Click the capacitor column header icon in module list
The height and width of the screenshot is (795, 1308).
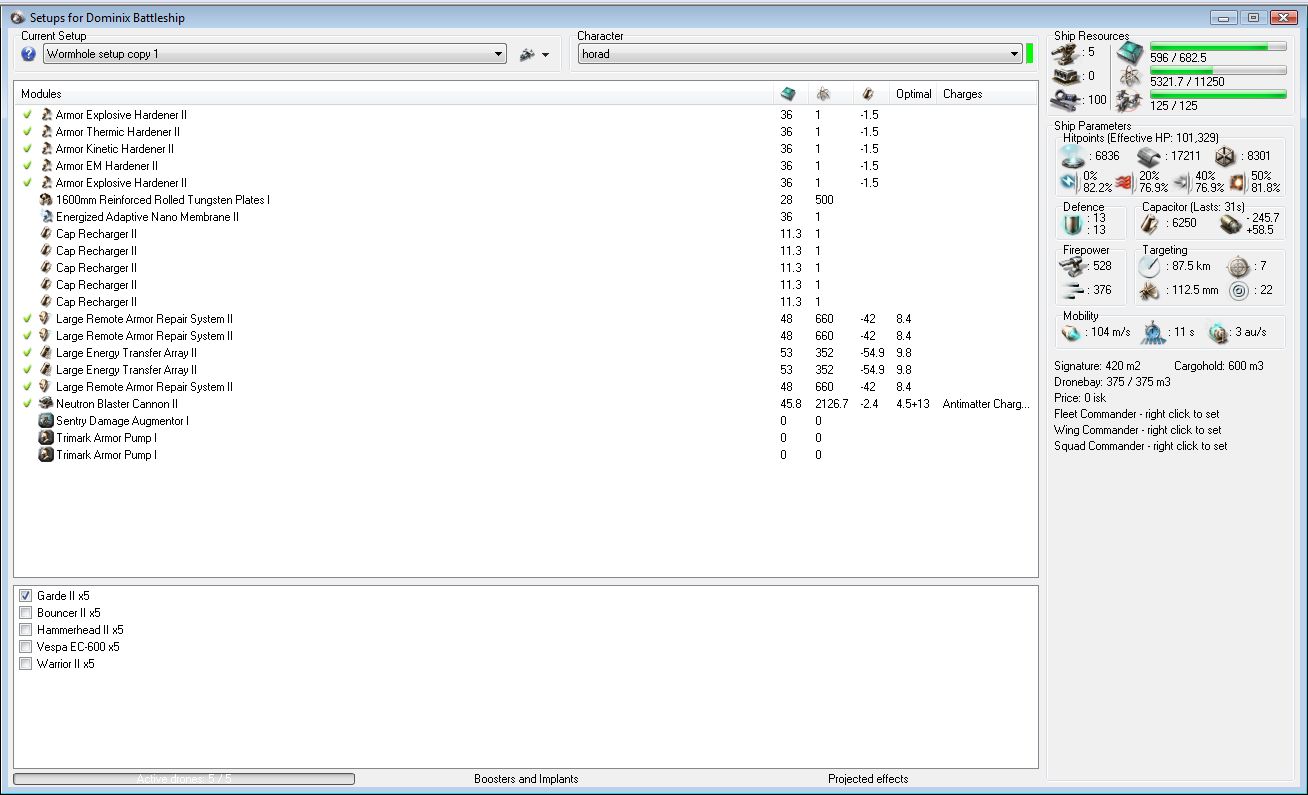(868, 94)
